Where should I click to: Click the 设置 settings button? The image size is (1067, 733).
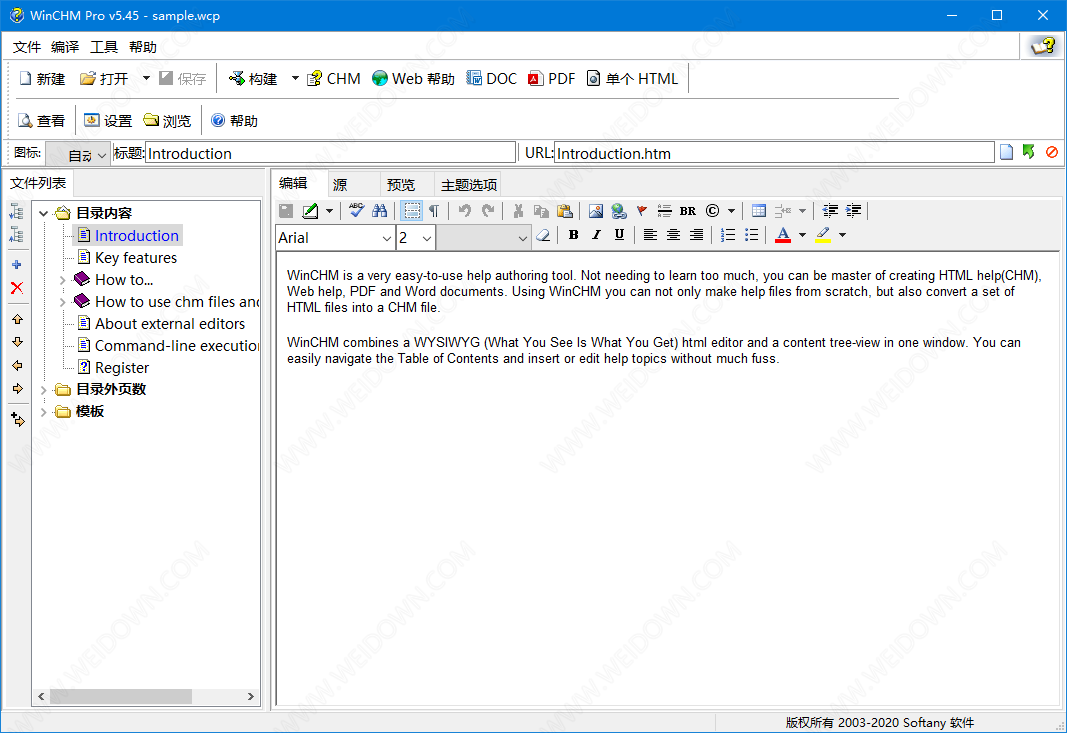108,121
